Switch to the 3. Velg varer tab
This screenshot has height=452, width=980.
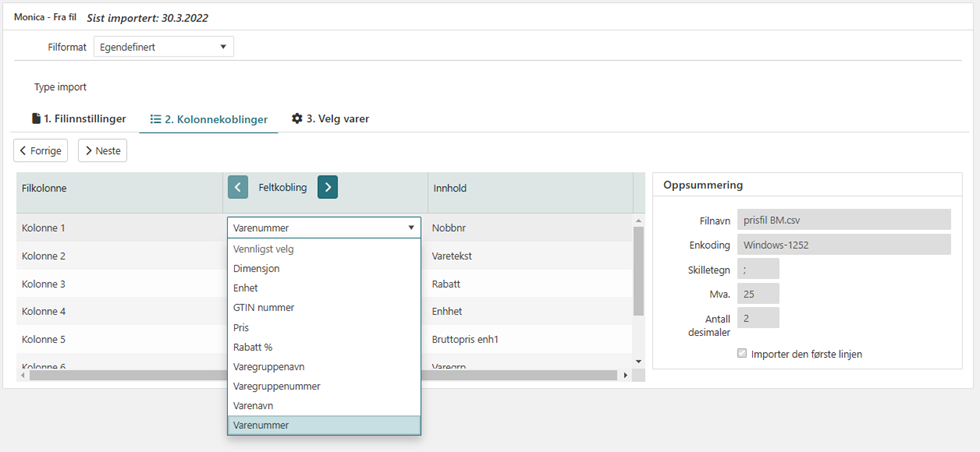[x=330, y=119]
